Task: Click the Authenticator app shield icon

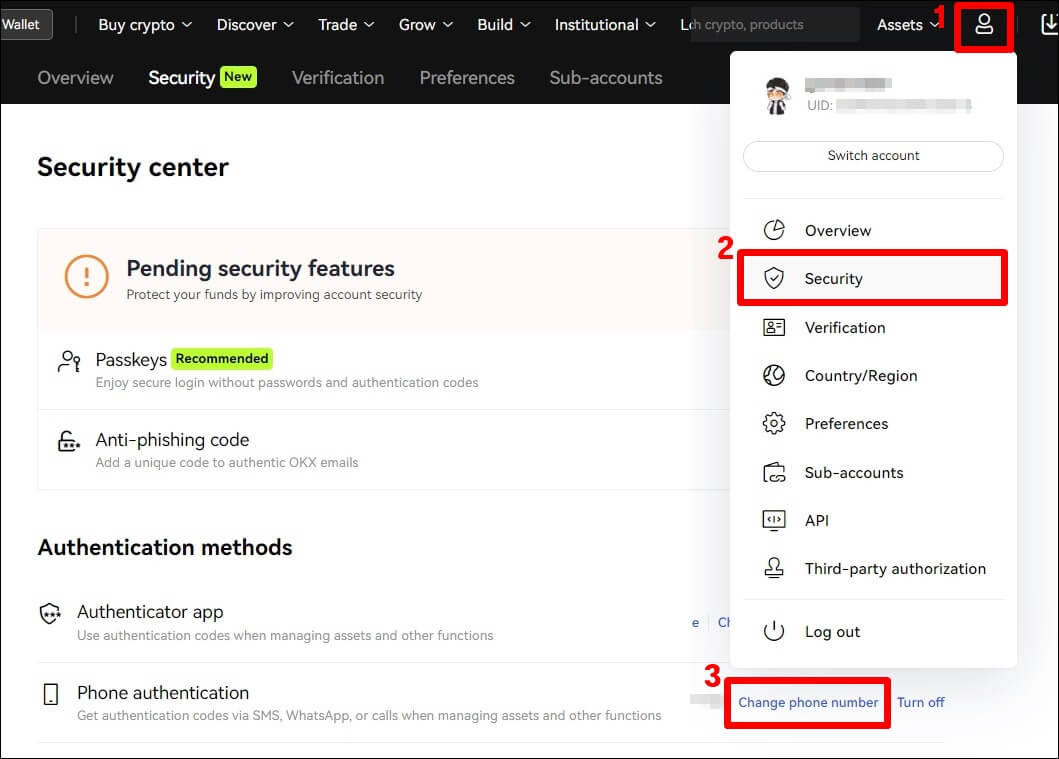Action: (x=51, y=613)
